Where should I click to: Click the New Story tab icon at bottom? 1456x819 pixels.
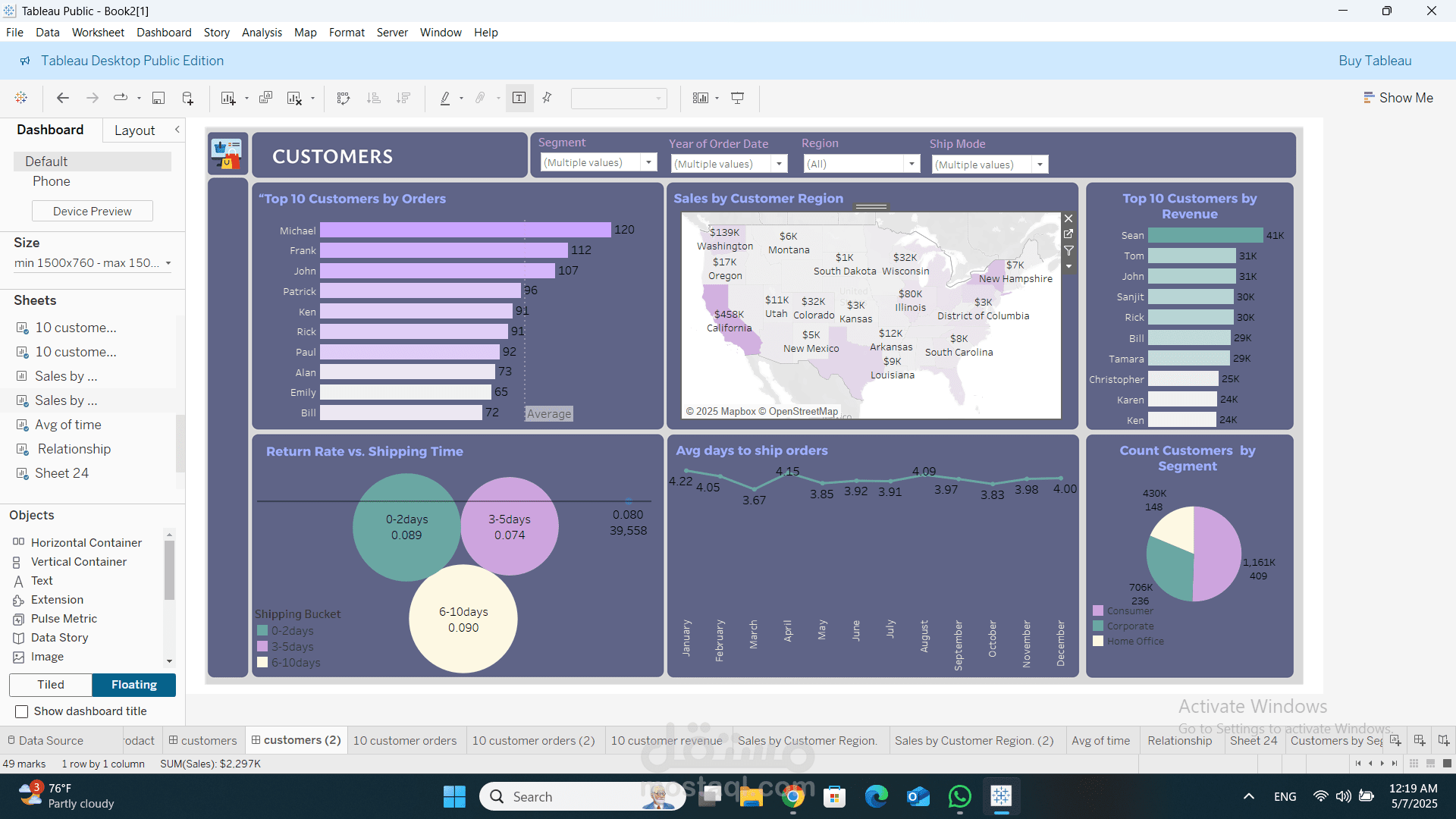[1444, 740]
